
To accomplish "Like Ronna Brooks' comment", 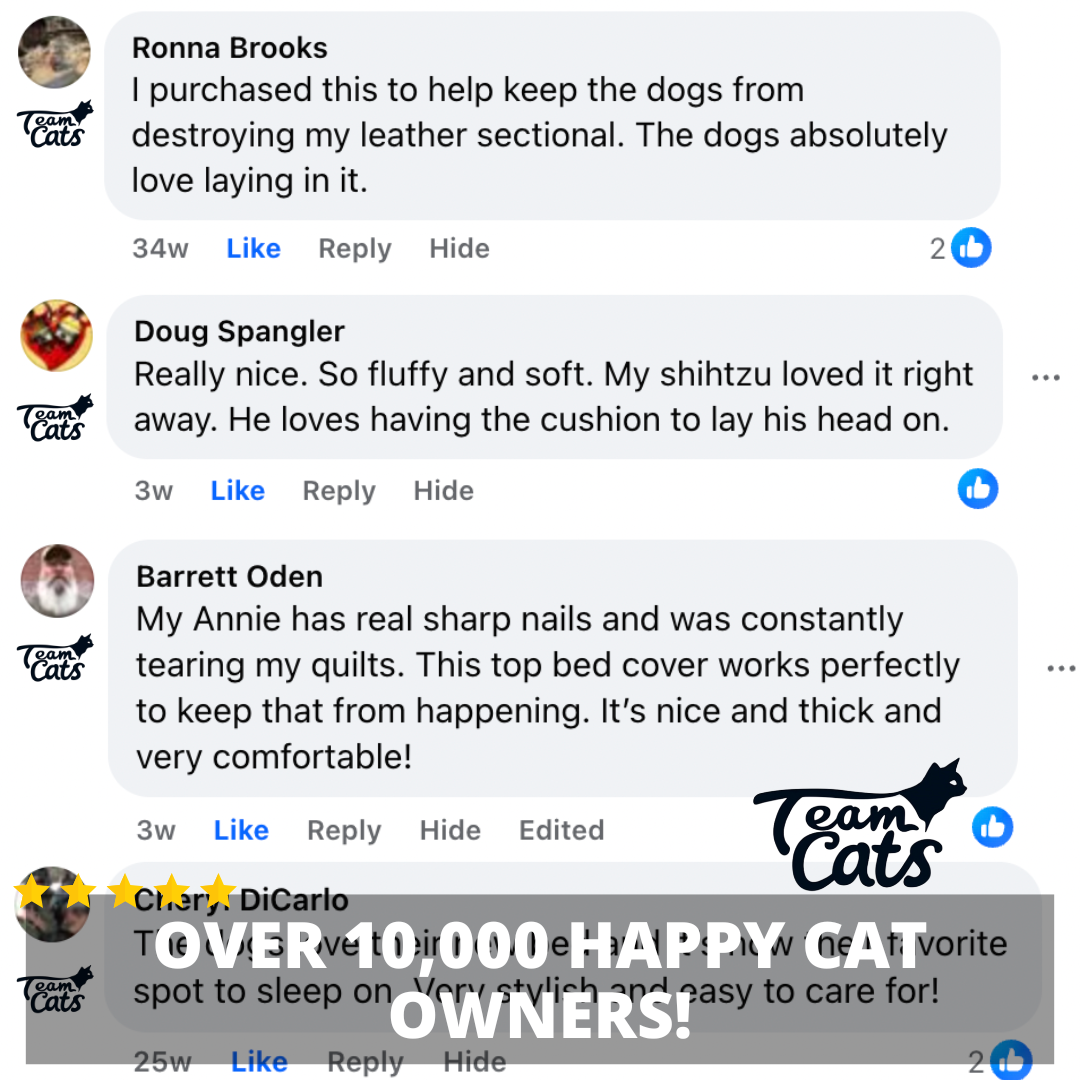I will coord(253,249).
